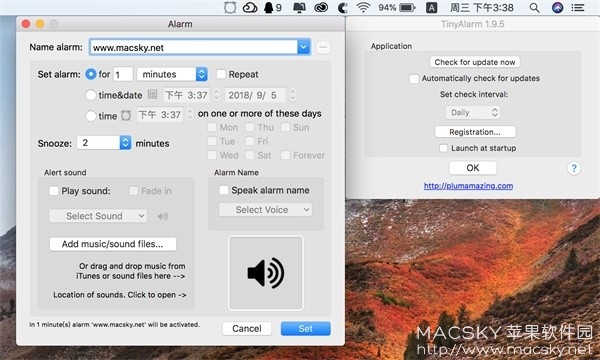
Task: Open Spotlight search magnifier in menu bar
Action: tap(534, 8)
